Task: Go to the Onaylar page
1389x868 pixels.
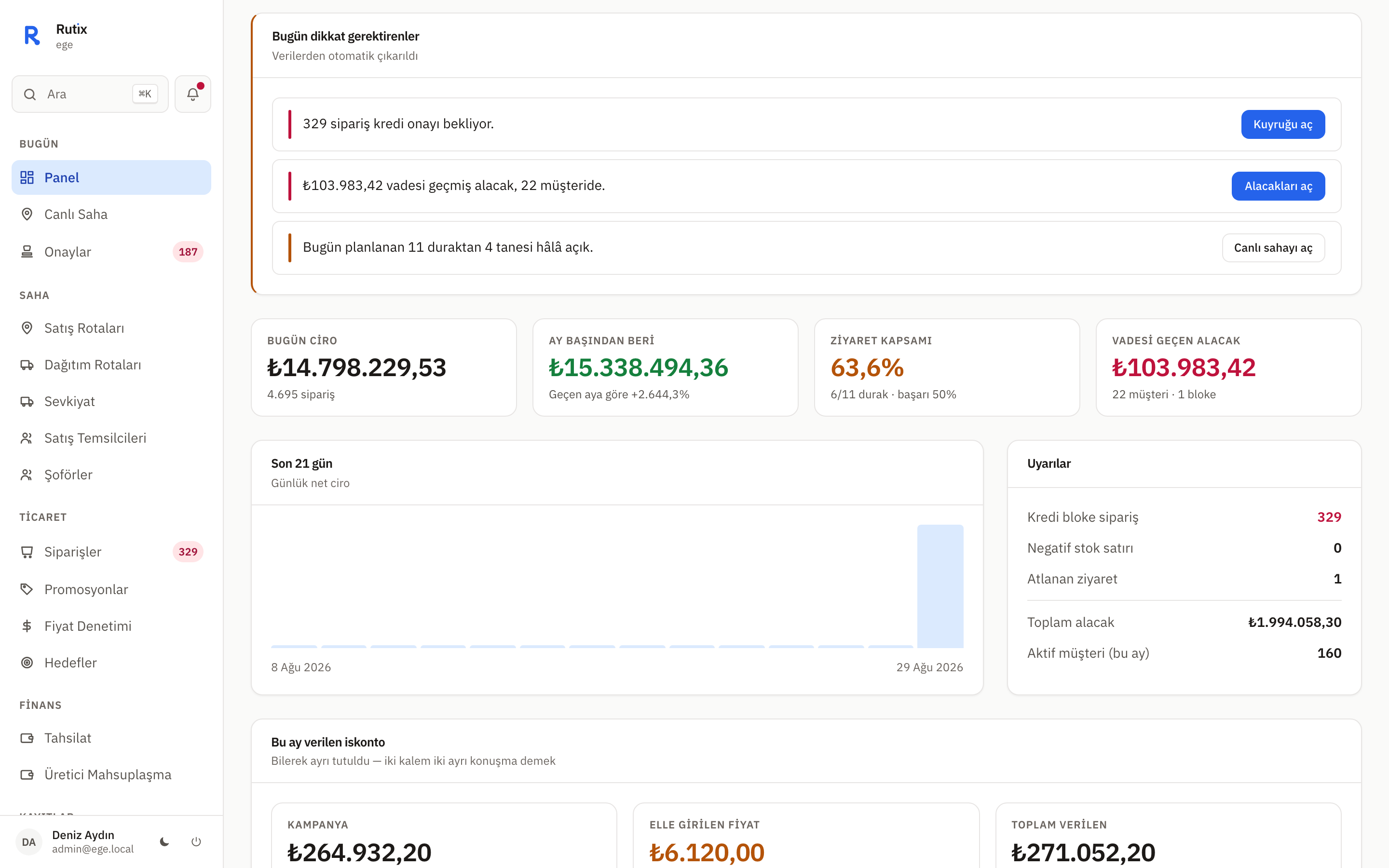Action: click(x=111, y=251)
